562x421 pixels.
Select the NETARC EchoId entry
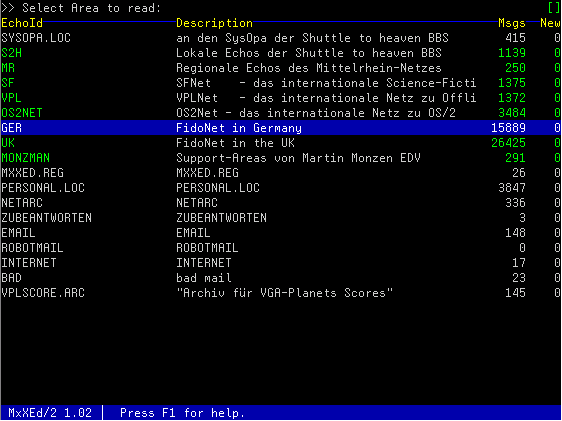22,203
